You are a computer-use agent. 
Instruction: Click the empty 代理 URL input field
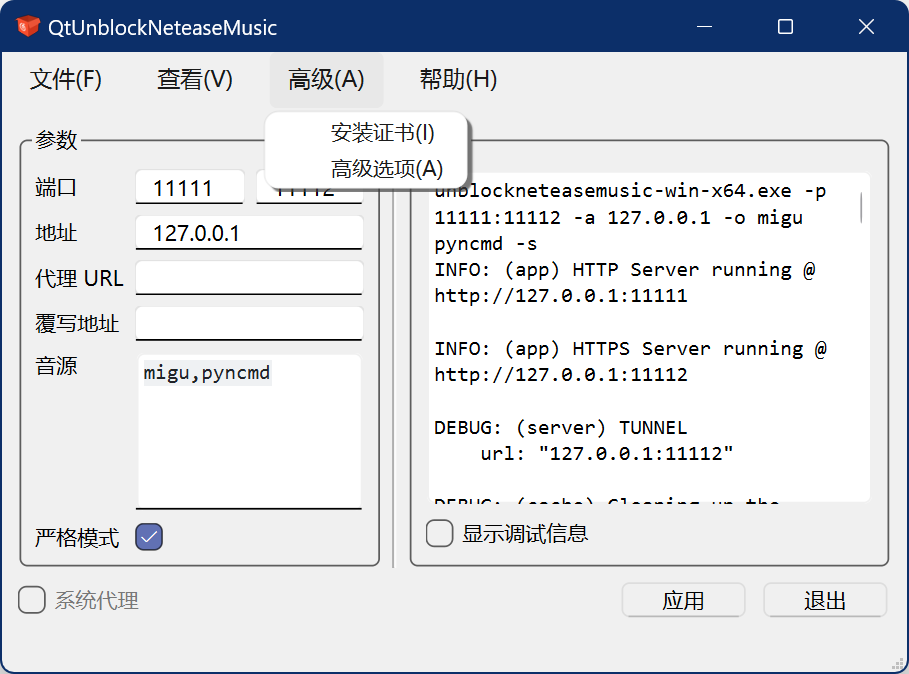click(249, 278)
